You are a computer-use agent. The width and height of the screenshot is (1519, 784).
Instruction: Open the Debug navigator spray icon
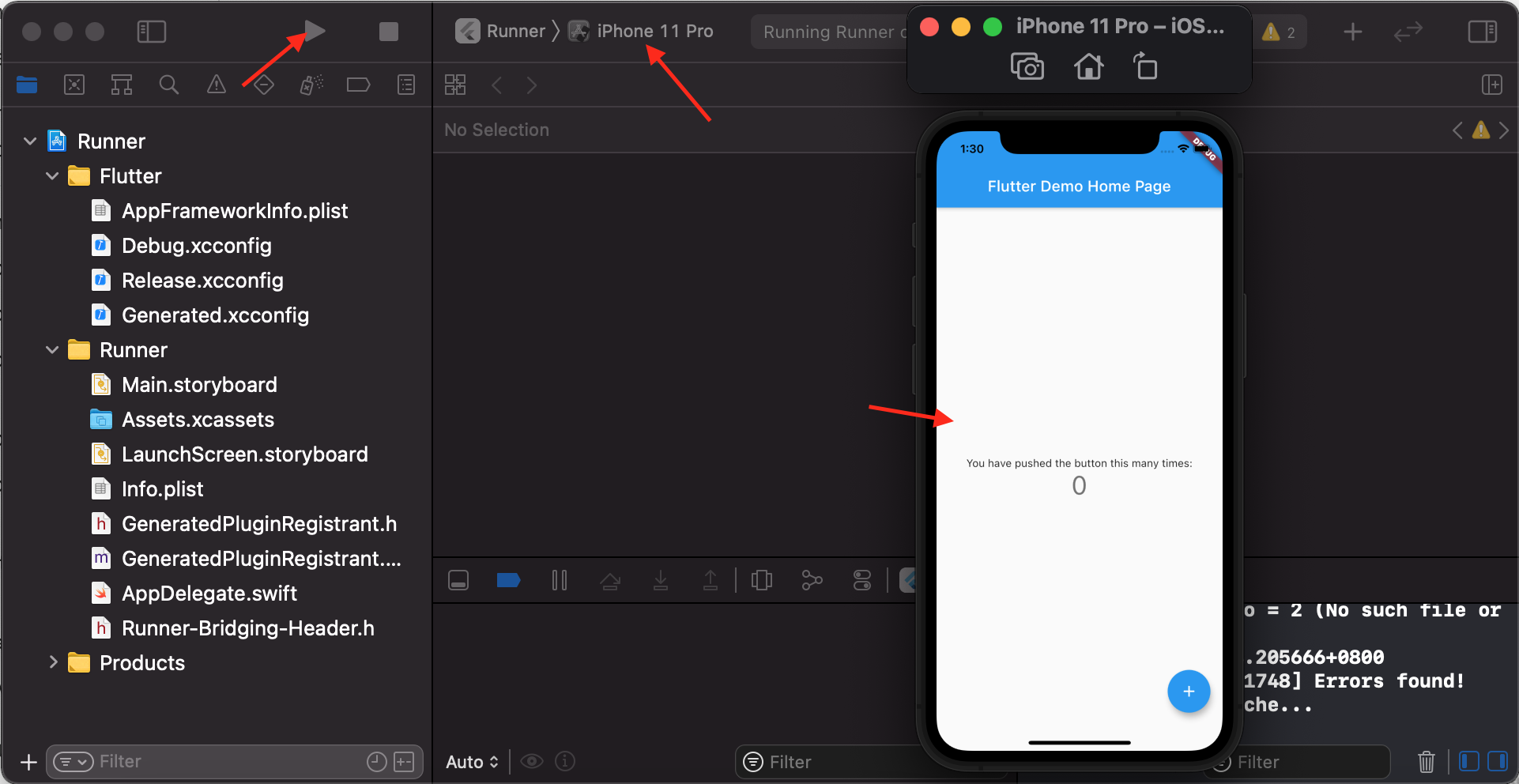[311, 85]
